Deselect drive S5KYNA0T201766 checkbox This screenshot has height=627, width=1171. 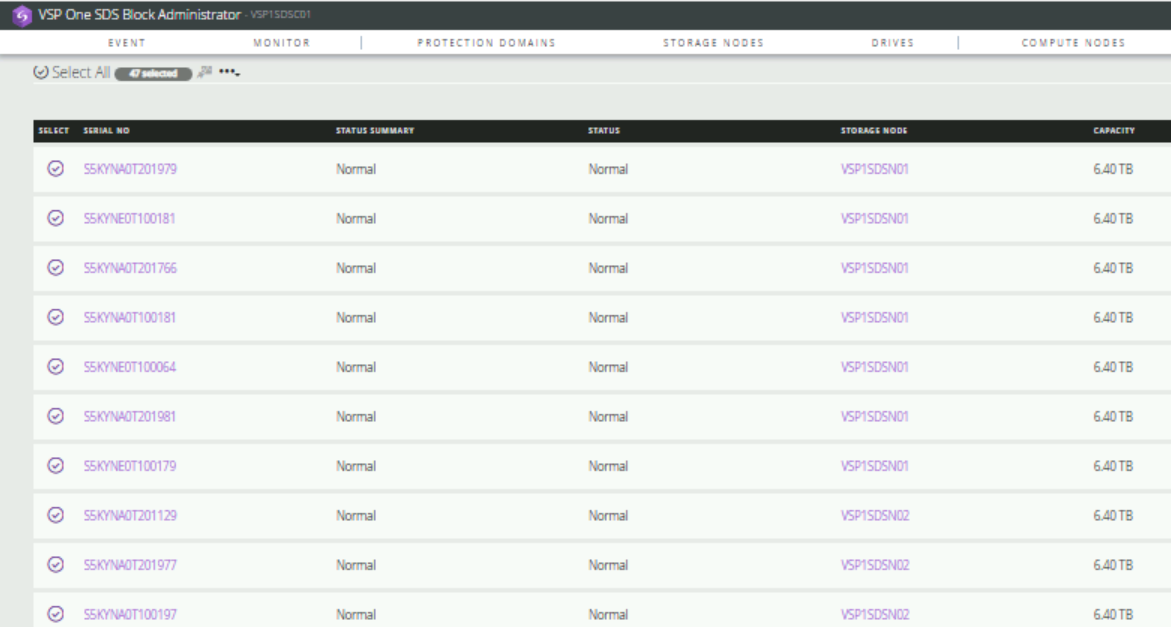point(56,267)
